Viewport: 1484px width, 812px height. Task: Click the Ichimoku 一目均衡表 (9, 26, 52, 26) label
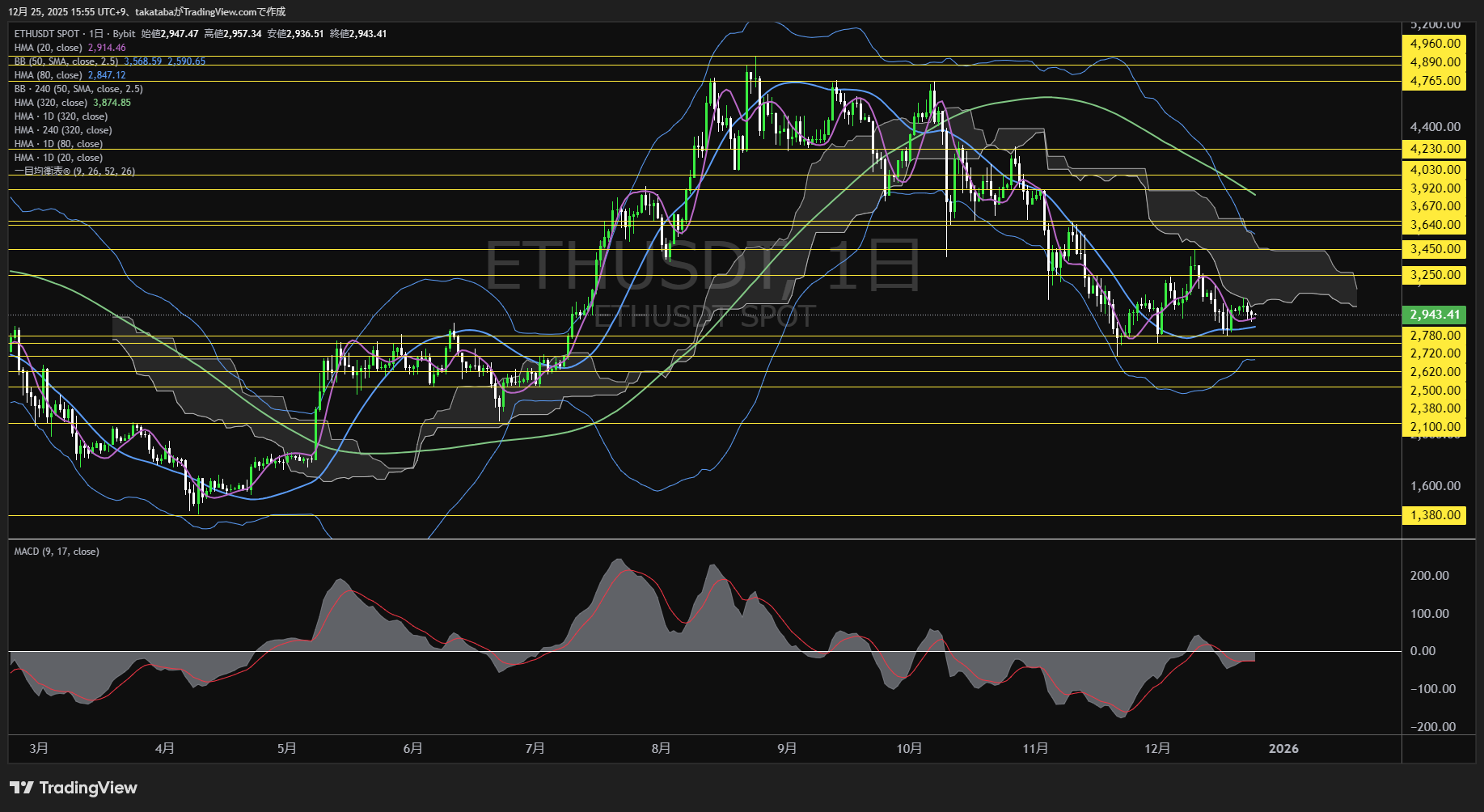click(x=74, y=171)
